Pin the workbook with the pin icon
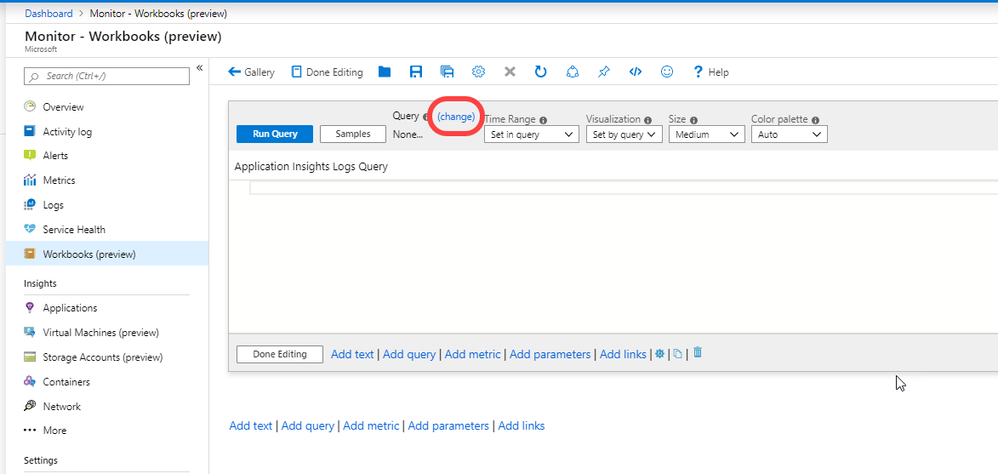Viewport: 998px width, 474px height. (x=603, y=72)
